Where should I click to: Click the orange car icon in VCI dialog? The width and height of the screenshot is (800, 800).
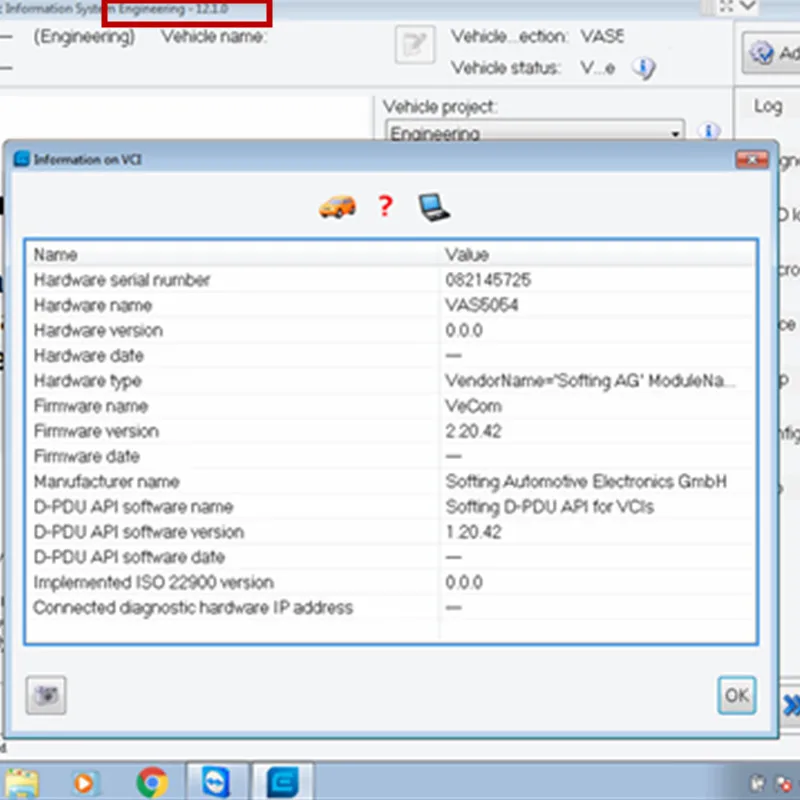point(337,207)
